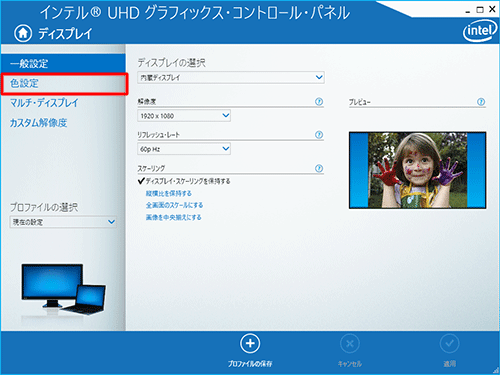The width and height of the screenshot is (500, 375).
Task: Open the help icon for スケーリング
Action: (x=319, y=168)
